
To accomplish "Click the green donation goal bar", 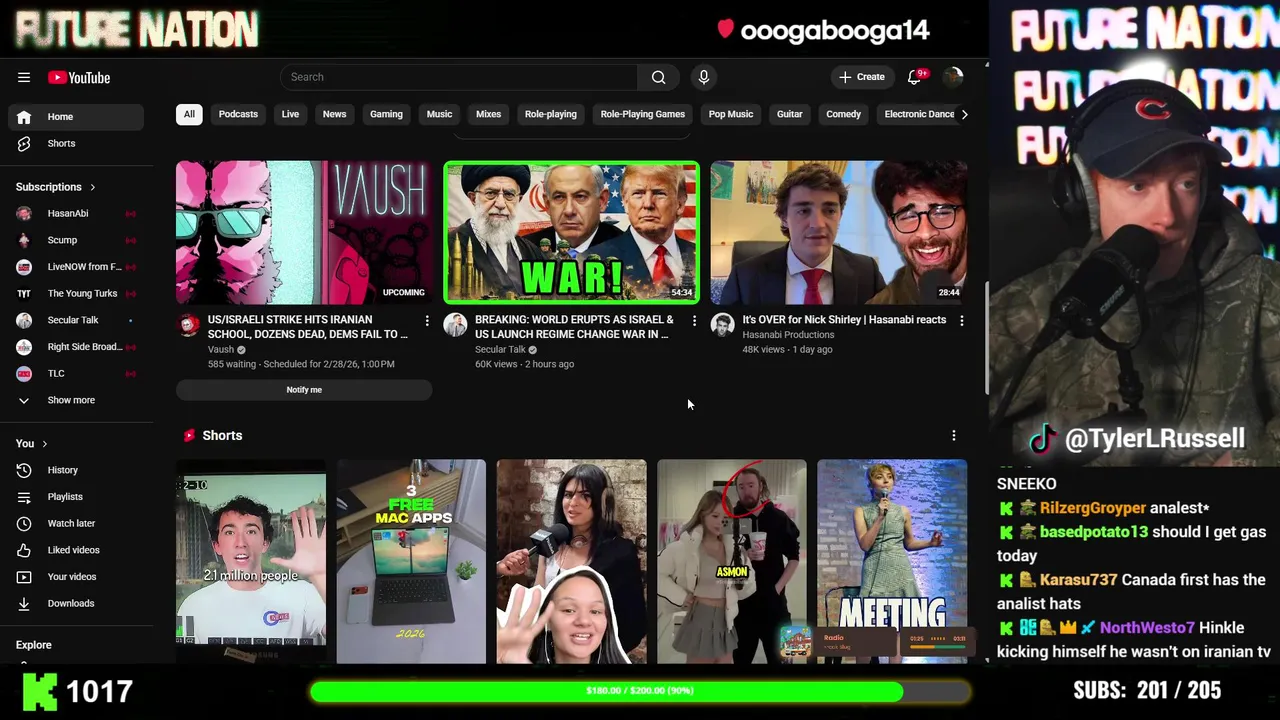I will pyautogui.click(x=640, y=691).
